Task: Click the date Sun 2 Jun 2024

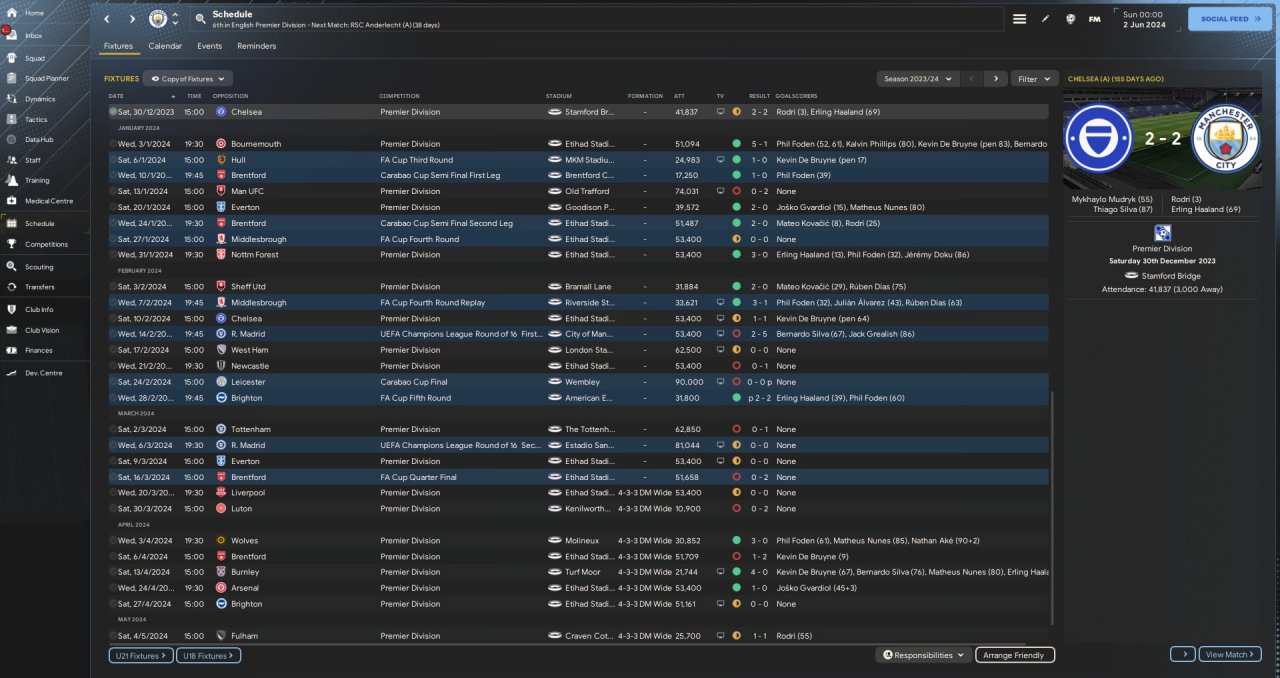Action: click(x=1142, y=19)
